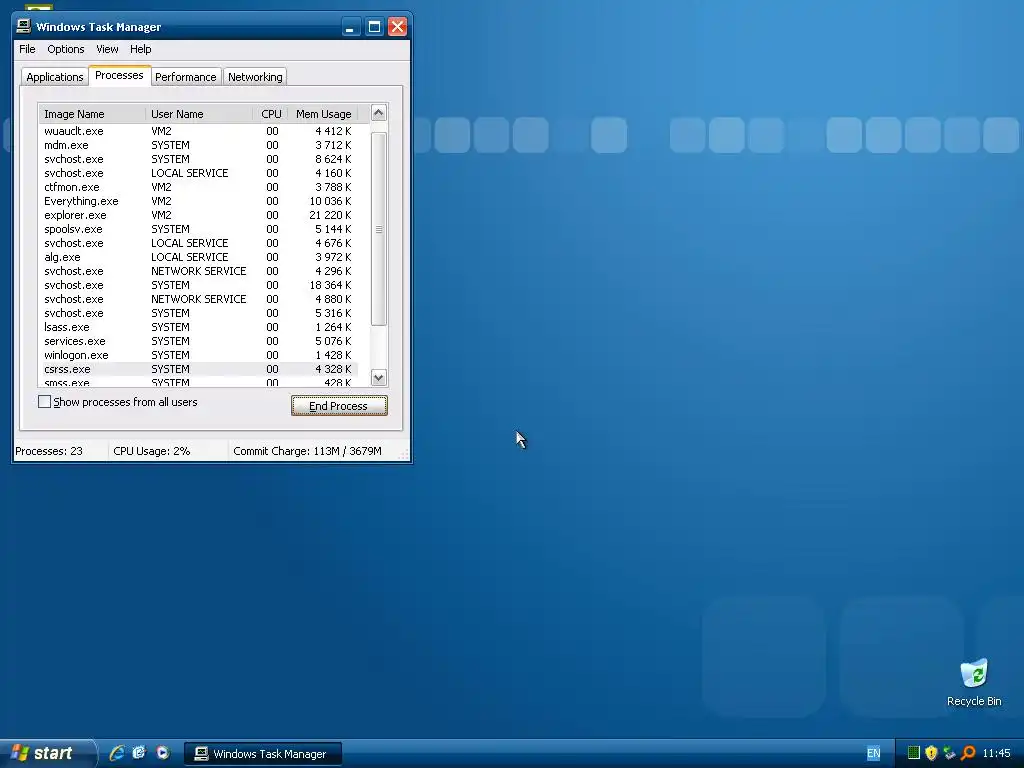Select the explorer.exe process
Image resolution: width=1024 pixels, height=768 pixels.
click(199, 215)
